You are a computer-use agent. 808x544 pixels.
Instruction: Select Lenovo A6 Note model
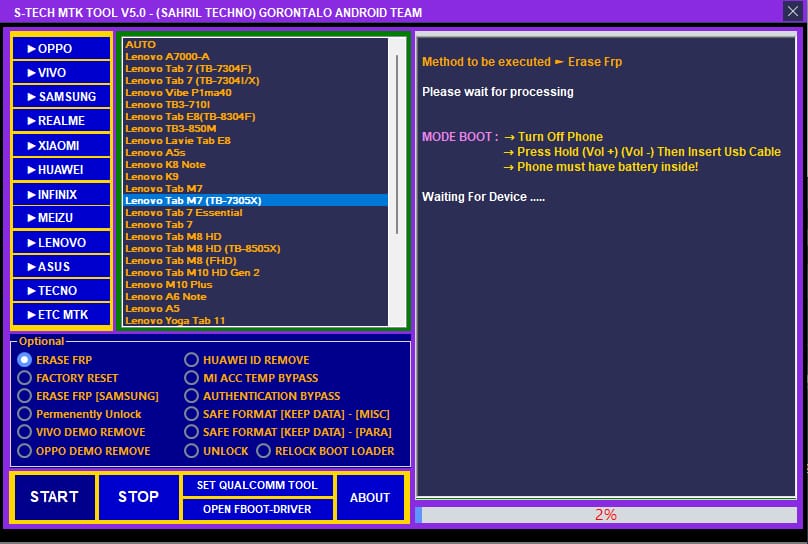[x=256, y=296]
